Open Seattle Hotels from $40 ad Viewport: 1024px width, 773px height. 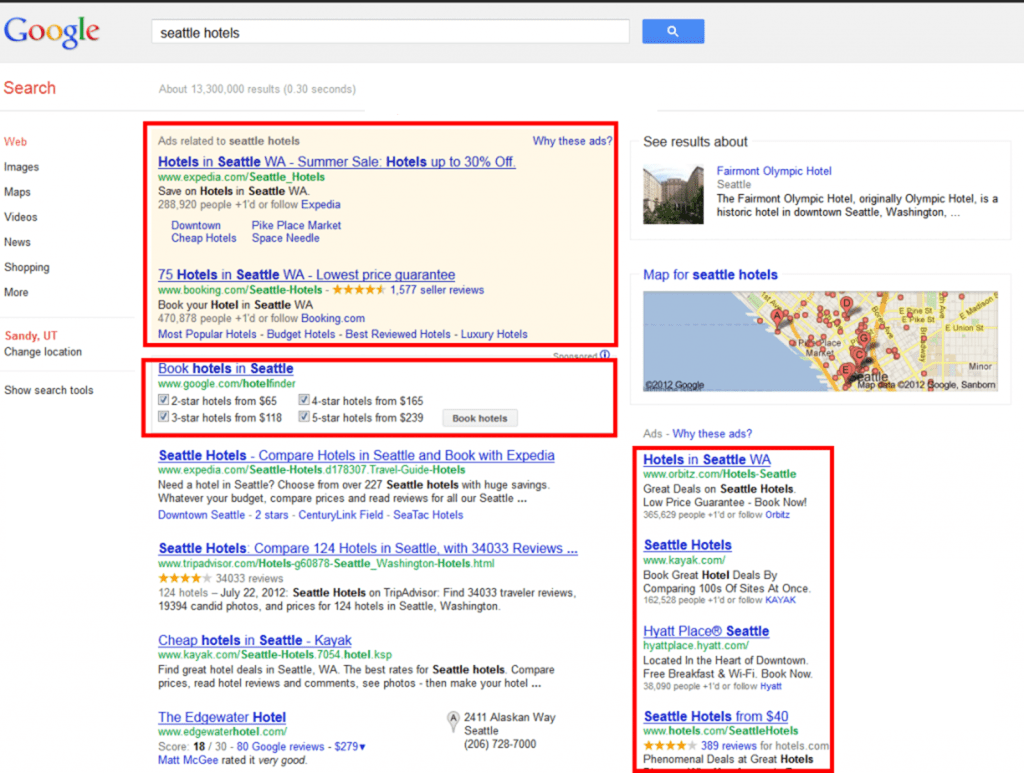[716, 717]
